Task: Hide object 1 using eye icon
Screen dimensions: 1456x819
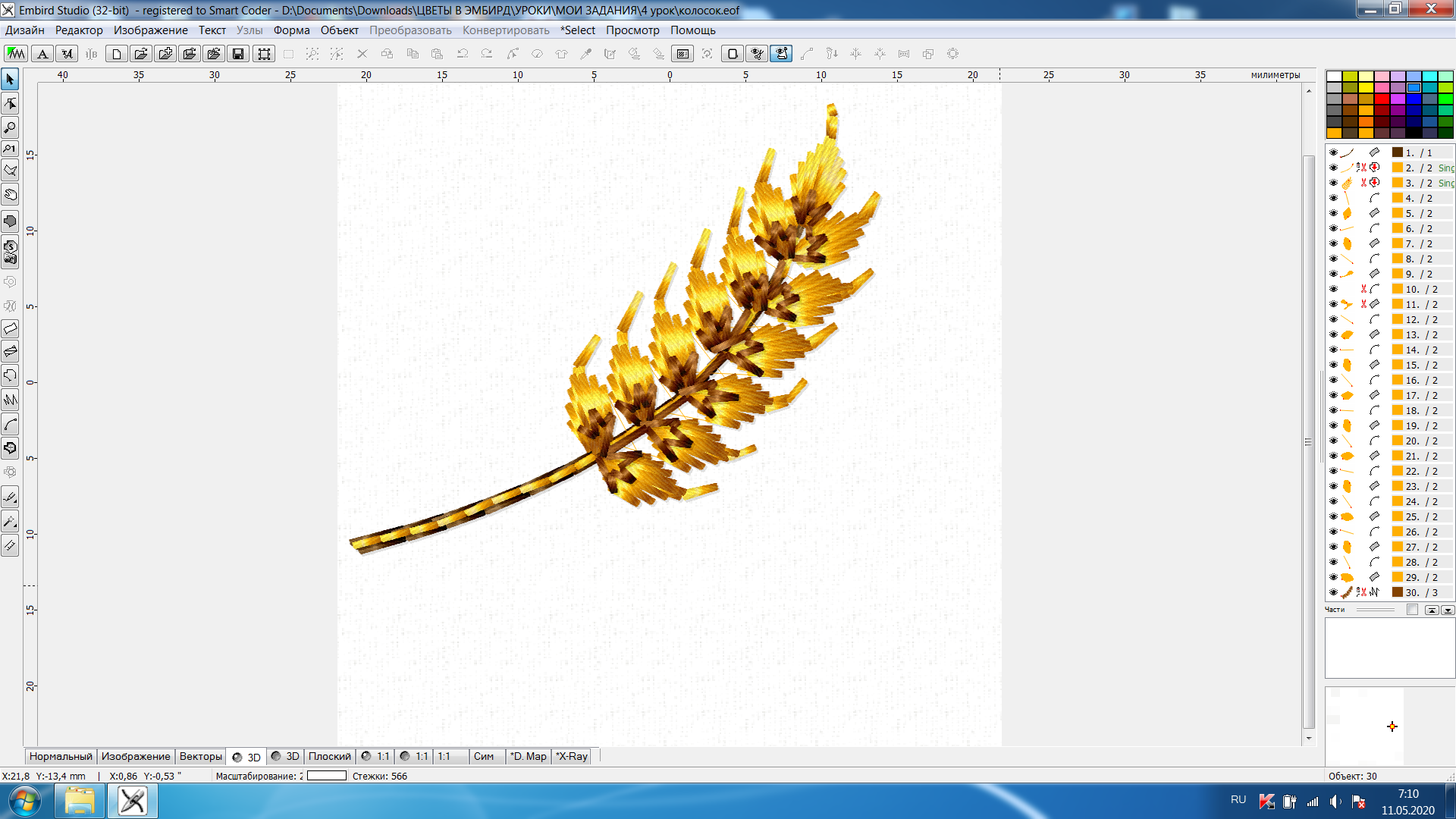Action: (1333, 152)
